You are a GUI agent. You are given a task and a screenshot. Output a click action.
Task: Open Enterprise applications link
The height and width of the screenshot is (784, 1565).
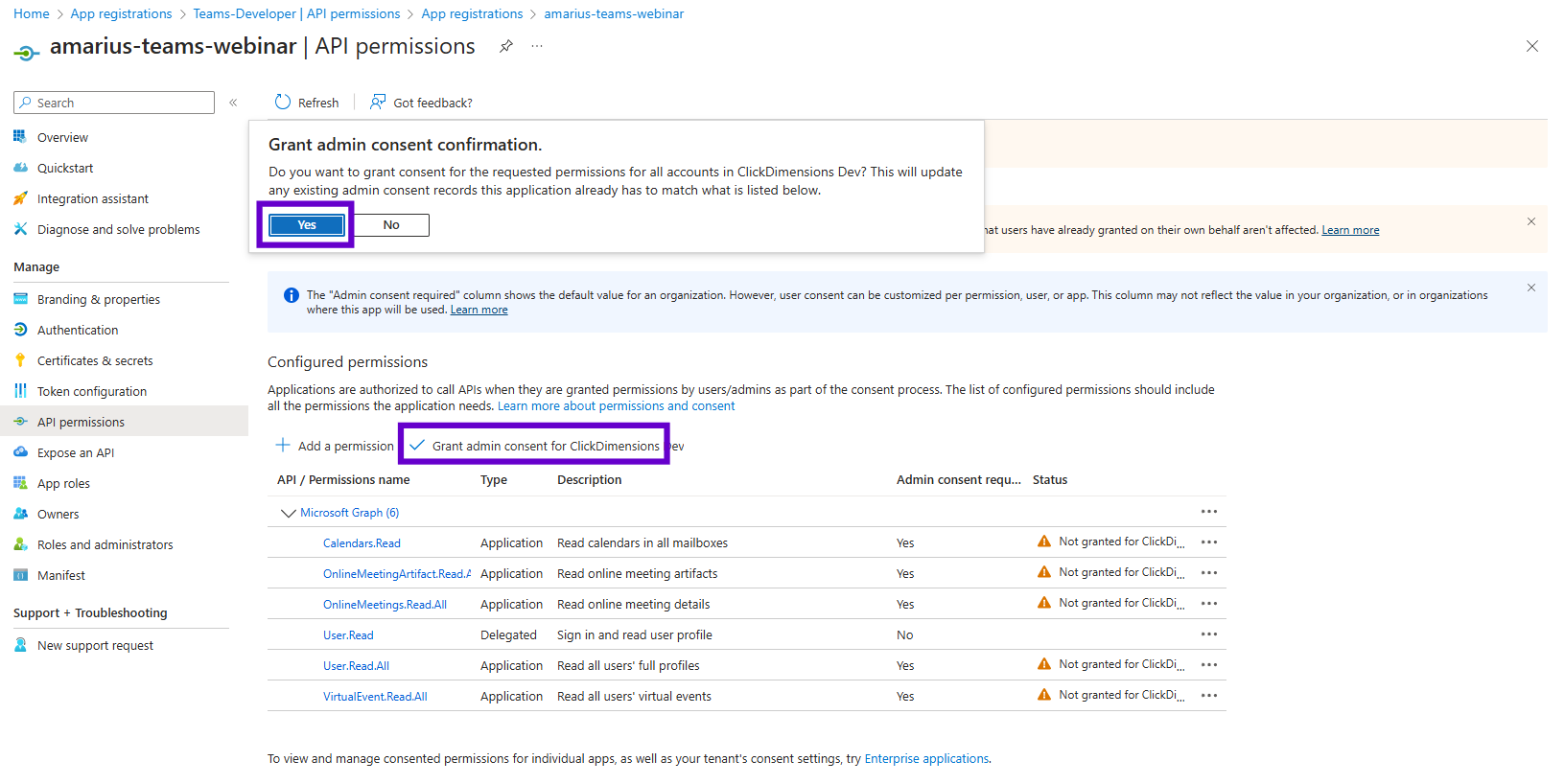point(926,759)
